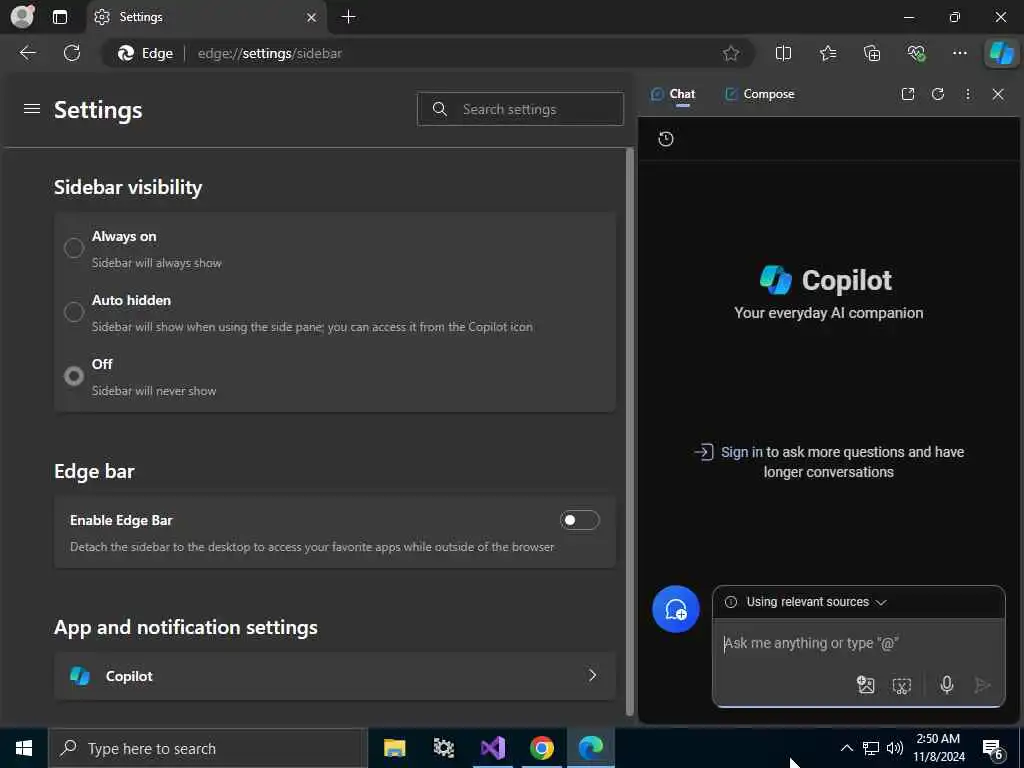View Copilot chat history
Screen dimensions: 1024x768
click(x=665, y=138)
